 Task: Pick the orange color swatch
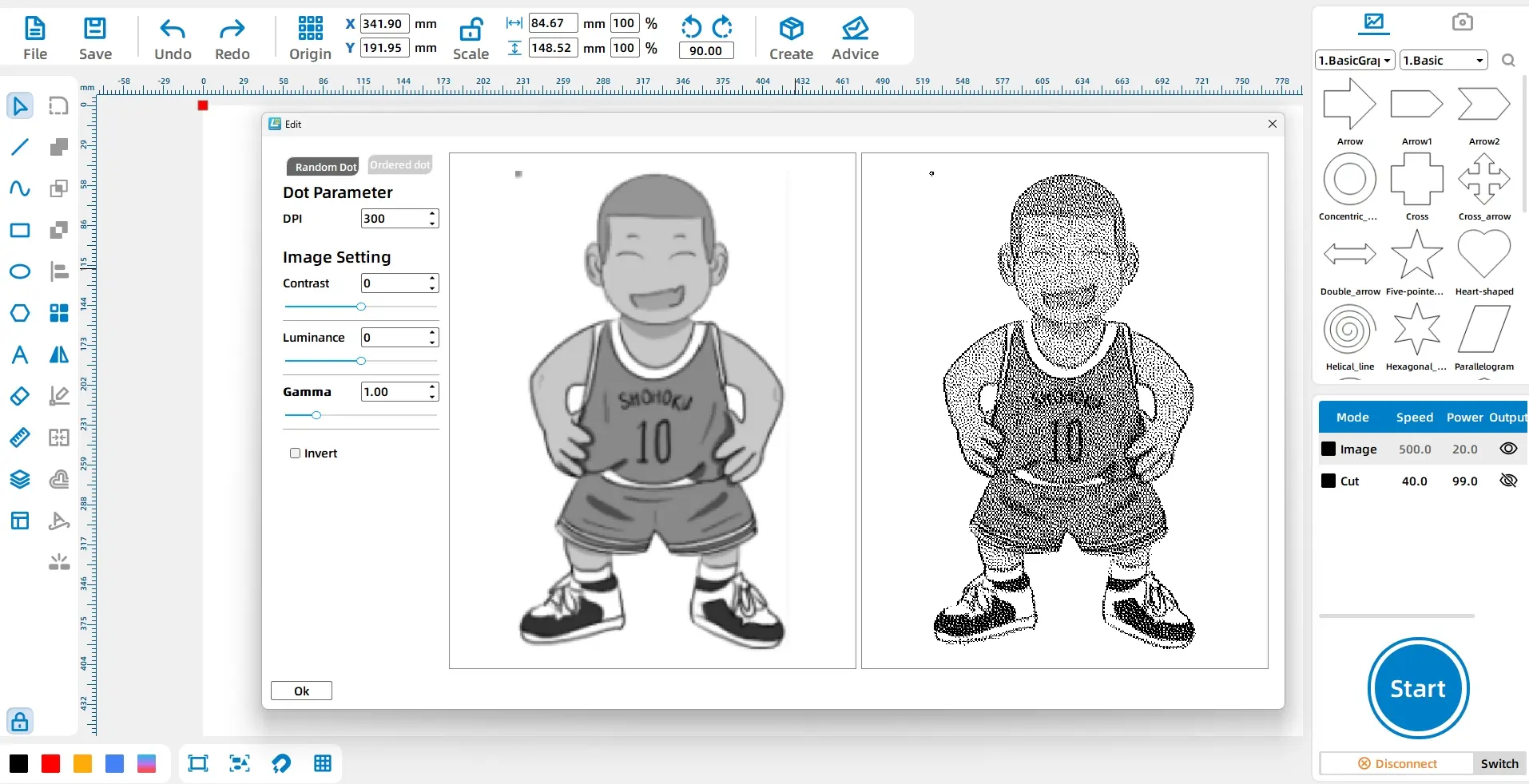[x=82, y=764]
